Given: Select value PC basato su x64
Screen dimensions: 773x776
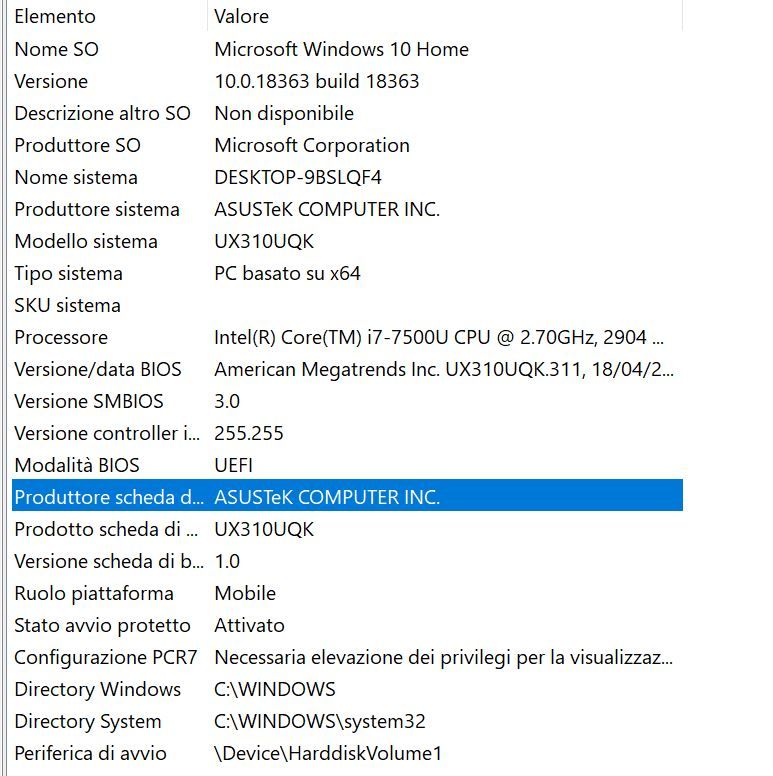Looking at the screenshot, I should (288, 274).
